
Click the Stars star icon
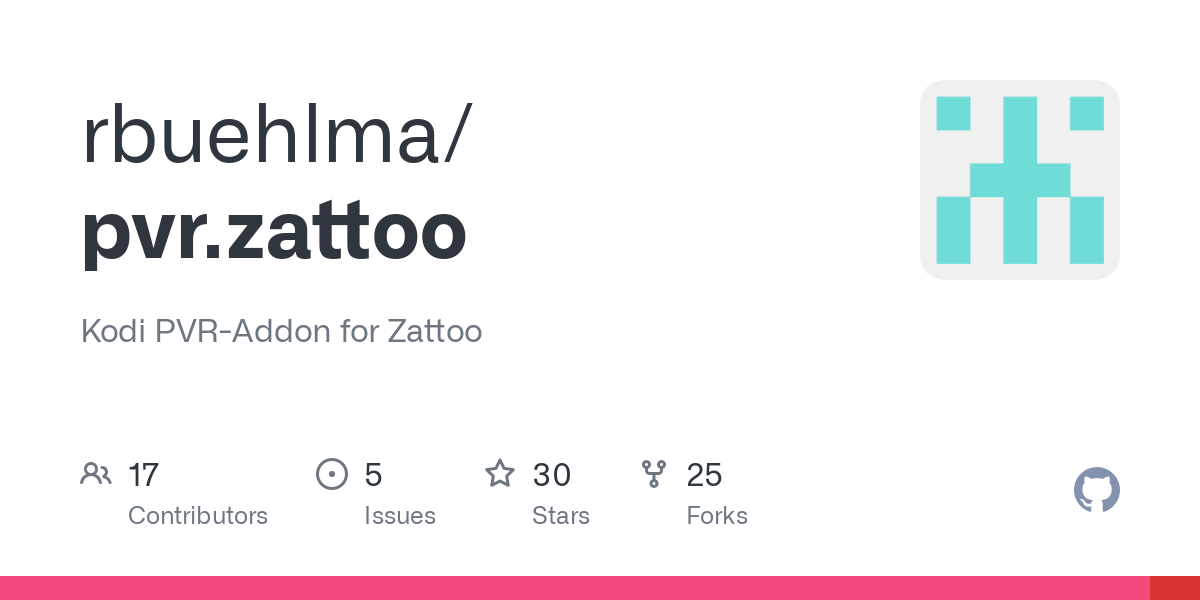point(500,473)
